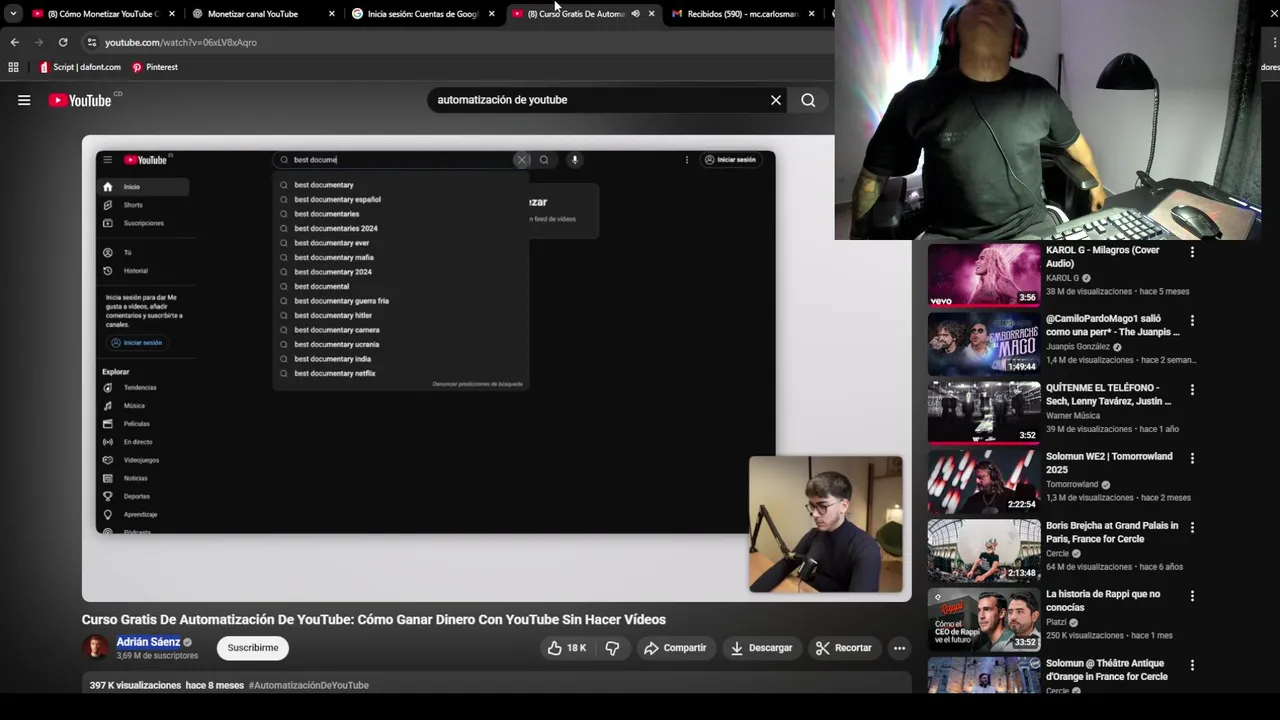Go back with the browser arrow
This screenshot has height=720, width=1280.
tap(14, 42)
